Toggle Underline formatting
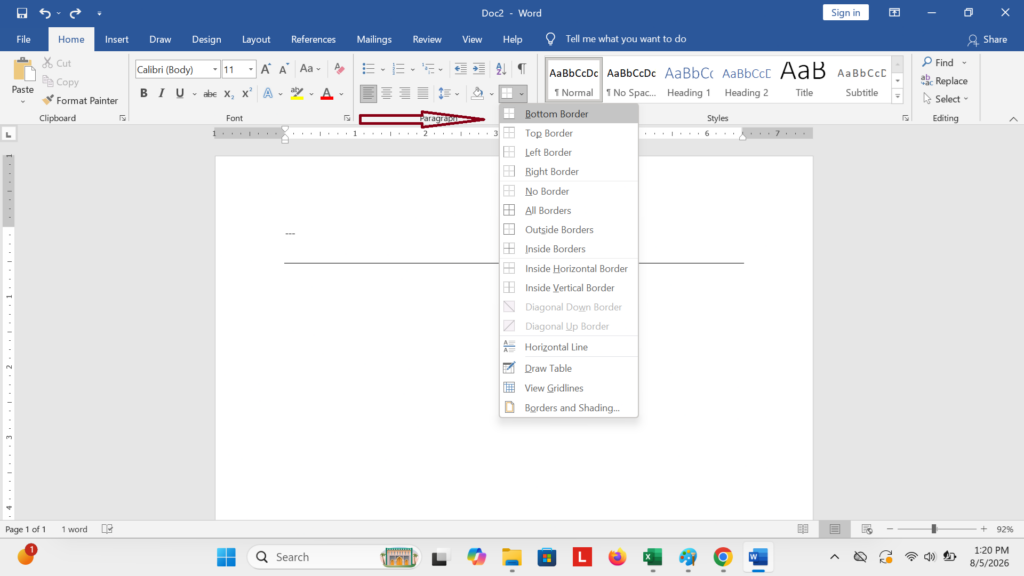This screenshot has width=1024, height=576. 180,93
